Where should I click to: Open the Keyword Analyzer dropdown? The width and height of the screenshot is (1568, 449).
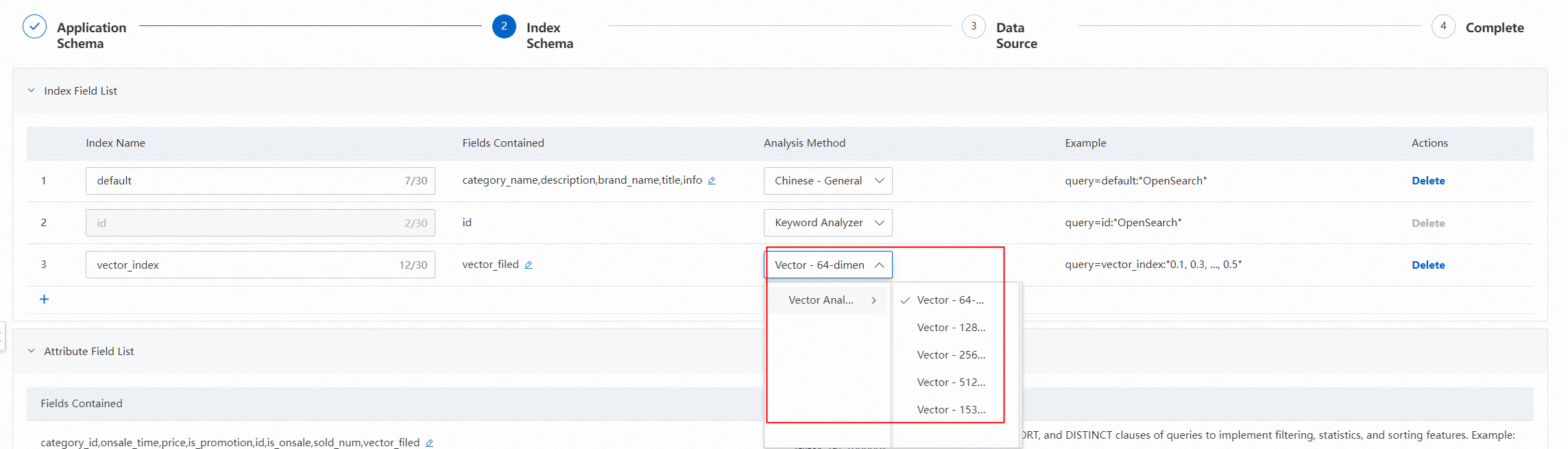[x=828, y=223]
